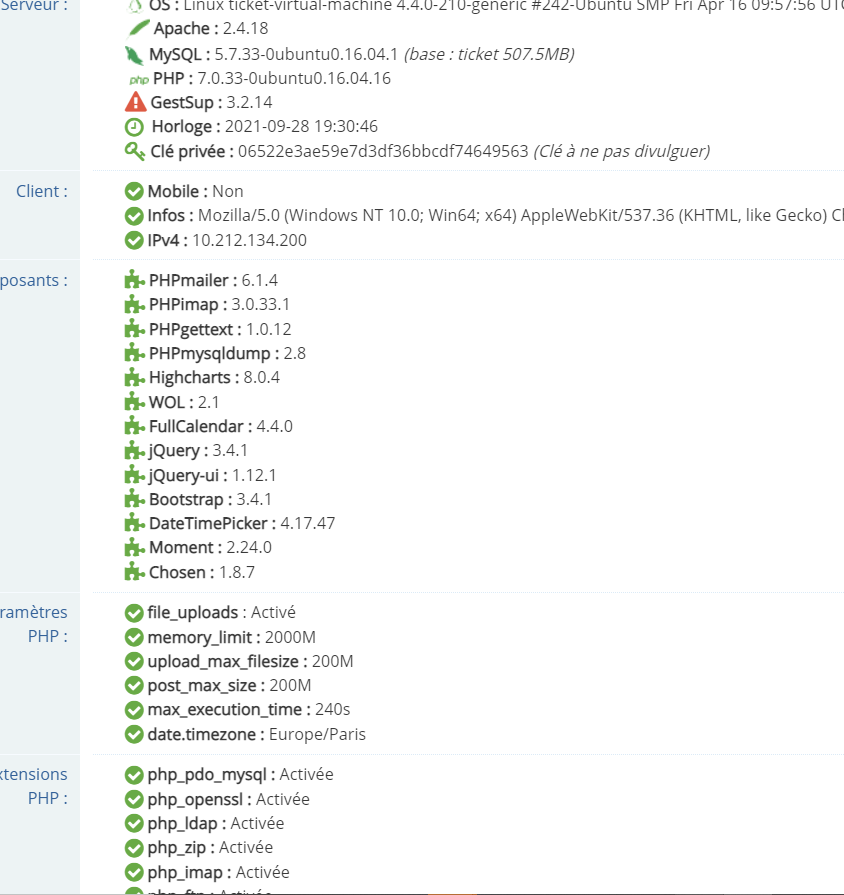Screen dimensions: 844x895
Task: Click the puzzle icon beside Chosen
Action: pyautogui.click(x=134, y=572)
